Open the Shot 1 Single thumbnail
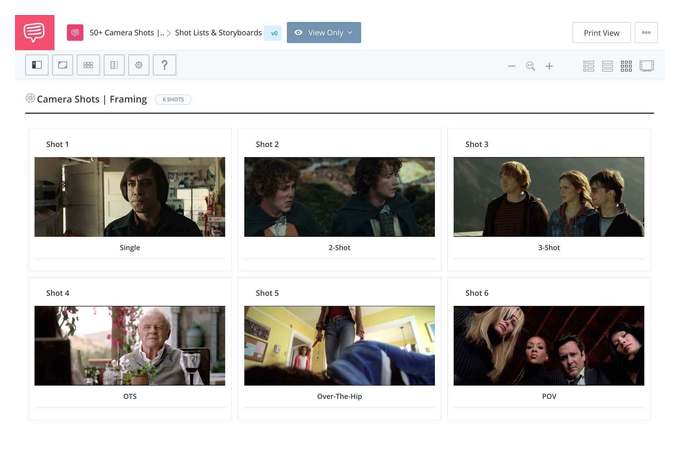The image size is (680, 449). [x=130, y=197]
